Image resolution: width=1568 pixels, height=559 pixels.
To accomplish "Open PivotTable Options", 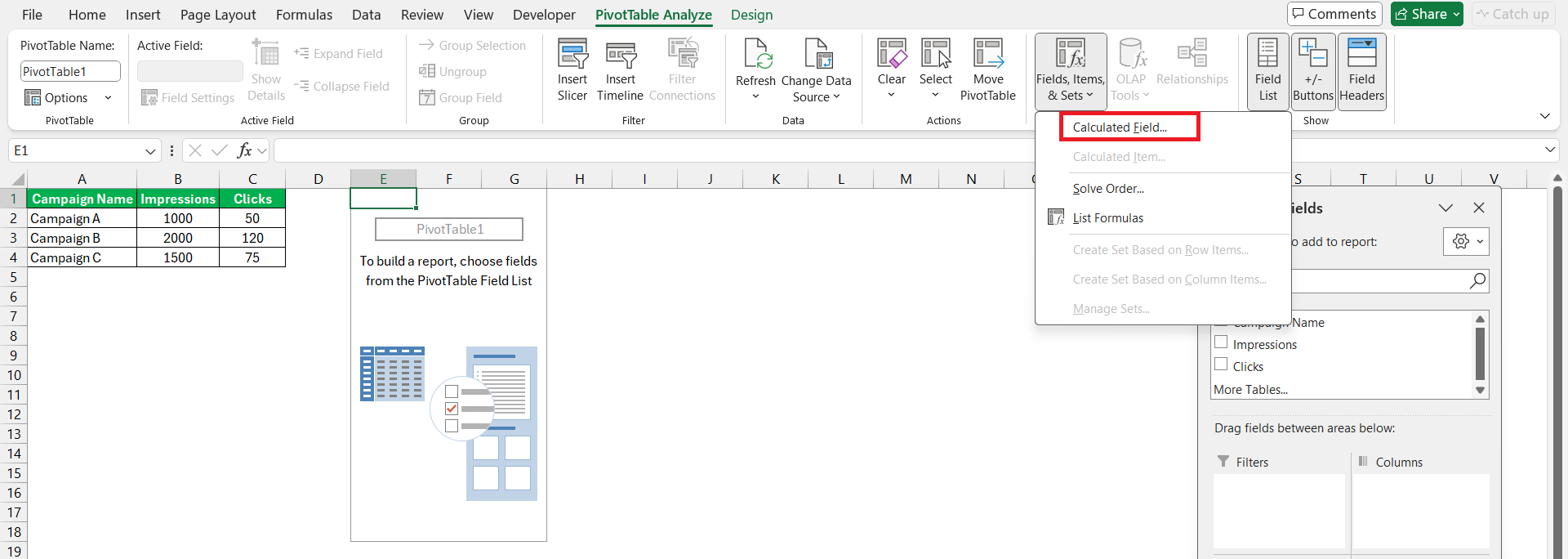I will [56, 97].
